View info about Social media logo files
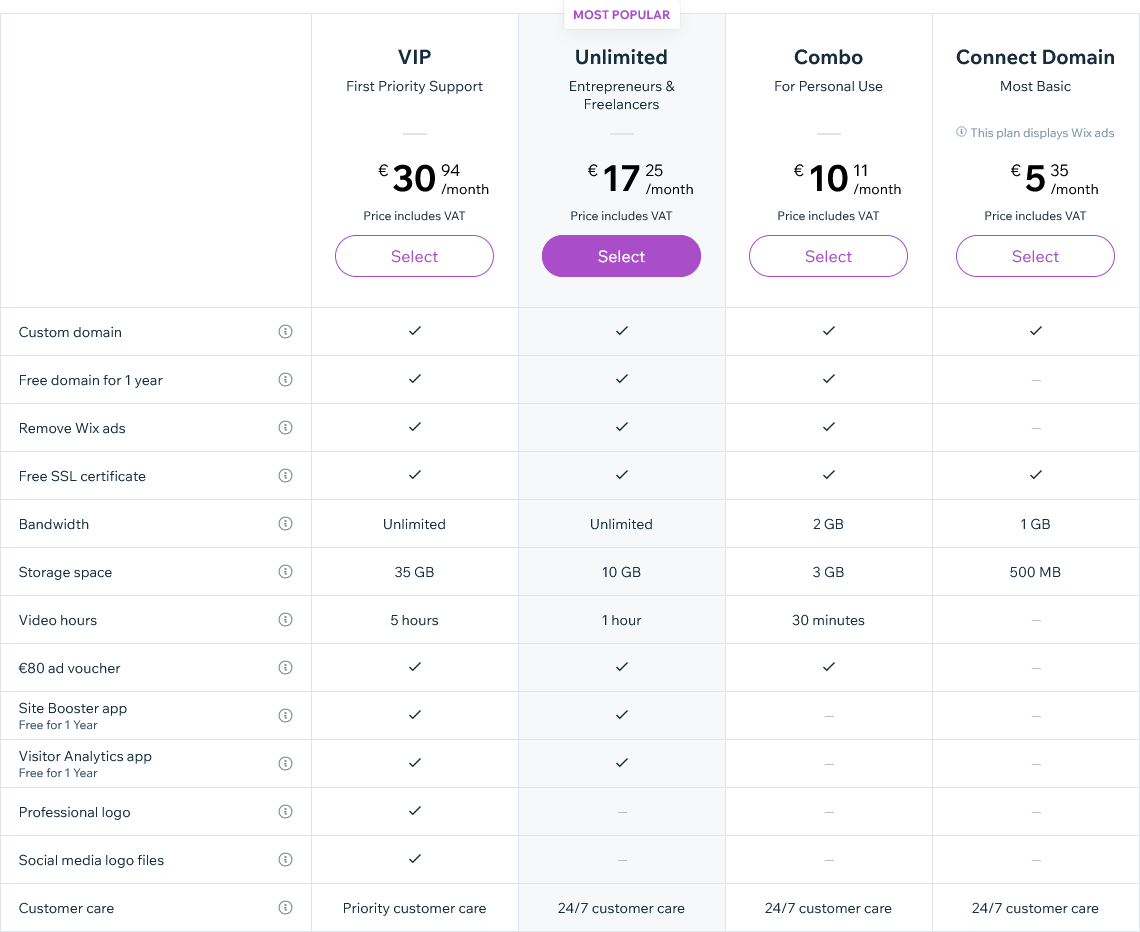Viewport: 1140px width, 932px height. (x=285, y=859)
